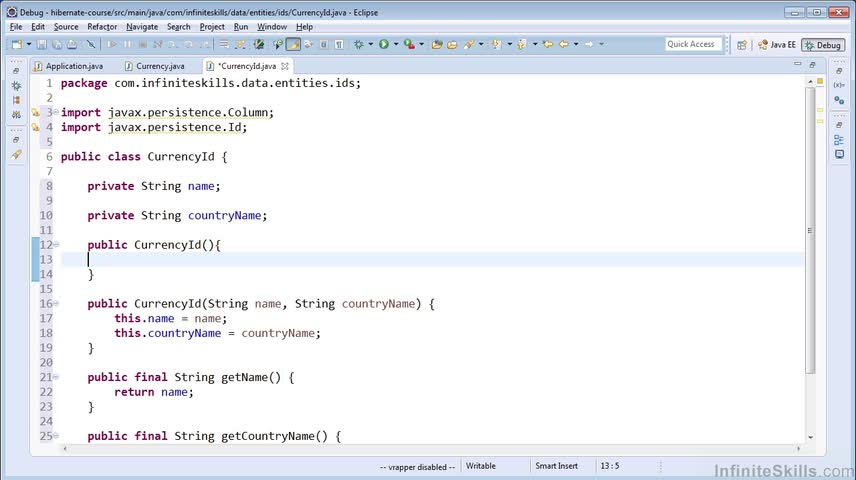Click the Save All toolbar icon

pos(57,44)
